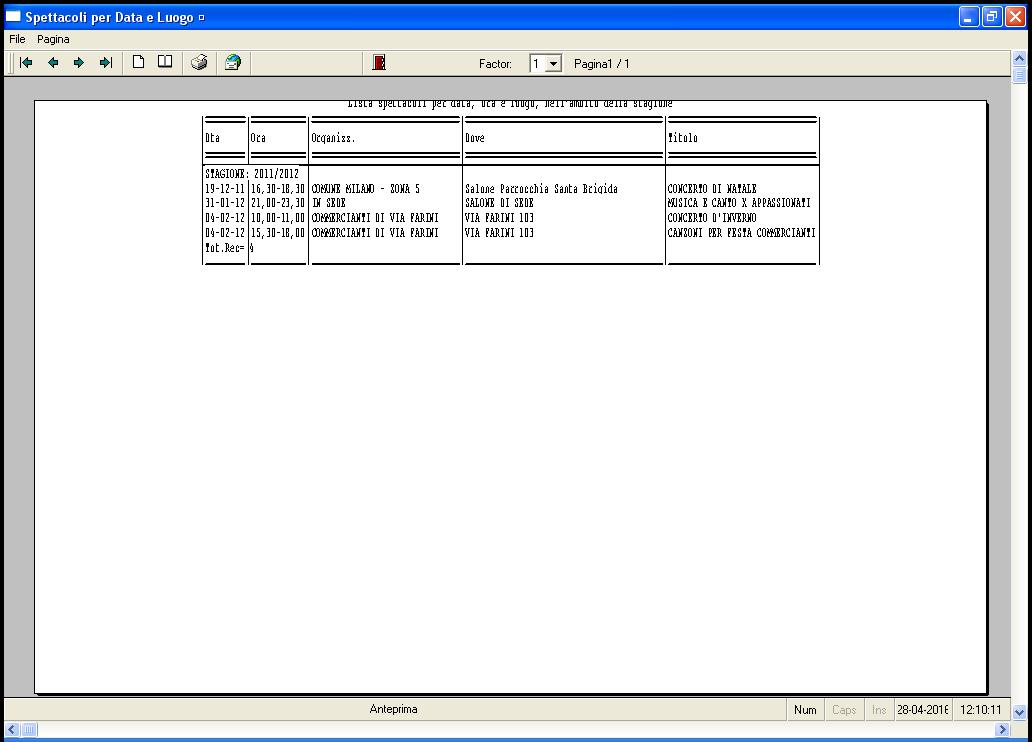Jump to the last page
The width and height of the screenshot is (1032, 742).
(x=105, y=63)
